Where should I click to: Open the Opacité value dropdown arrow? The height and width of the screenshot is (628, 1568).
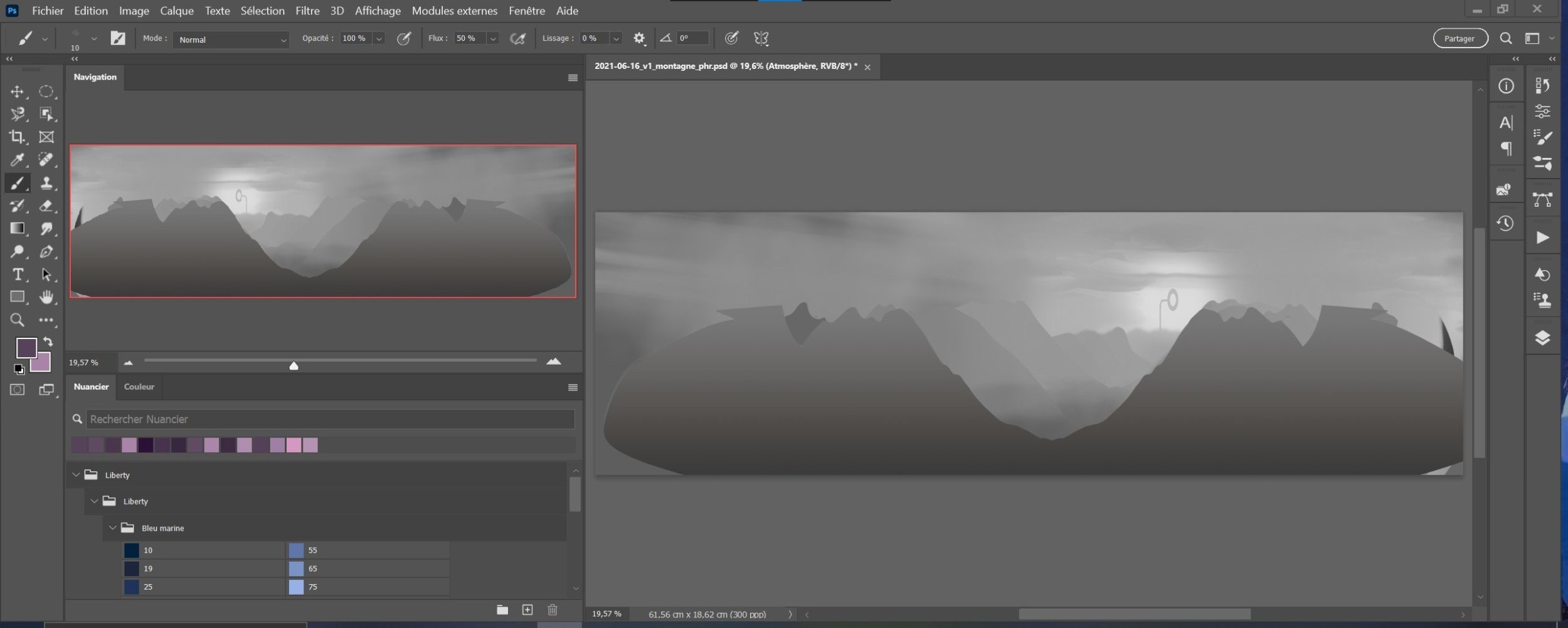(379, 39)
